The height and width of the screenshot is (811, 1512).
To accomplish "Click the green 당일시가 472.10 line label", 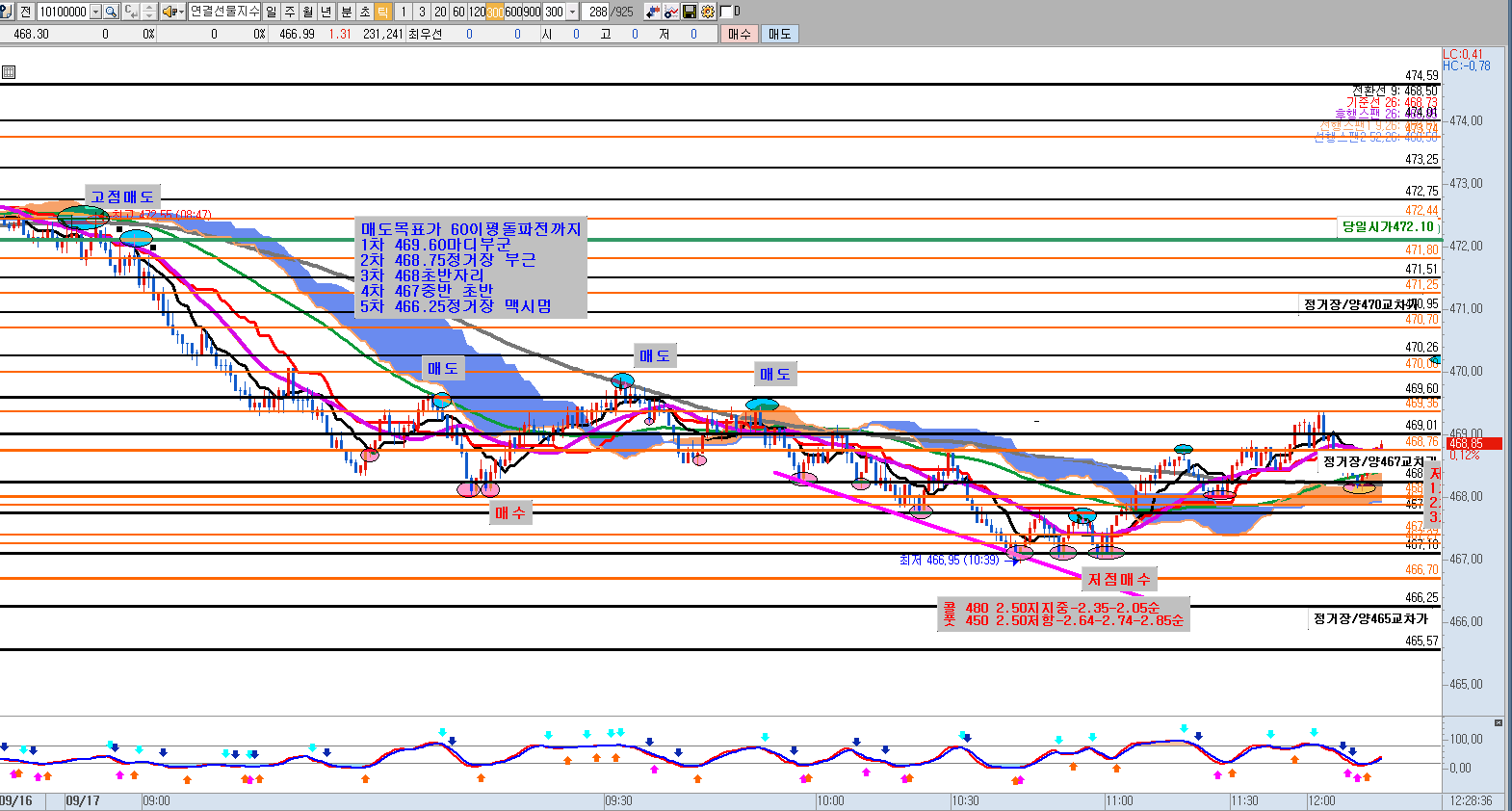I will tap(1388, 226).
